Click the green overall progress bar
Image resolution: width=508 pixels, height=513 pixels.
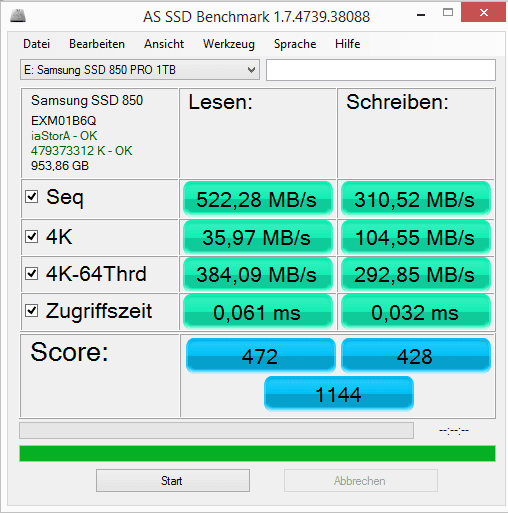[x=257, y=453]
